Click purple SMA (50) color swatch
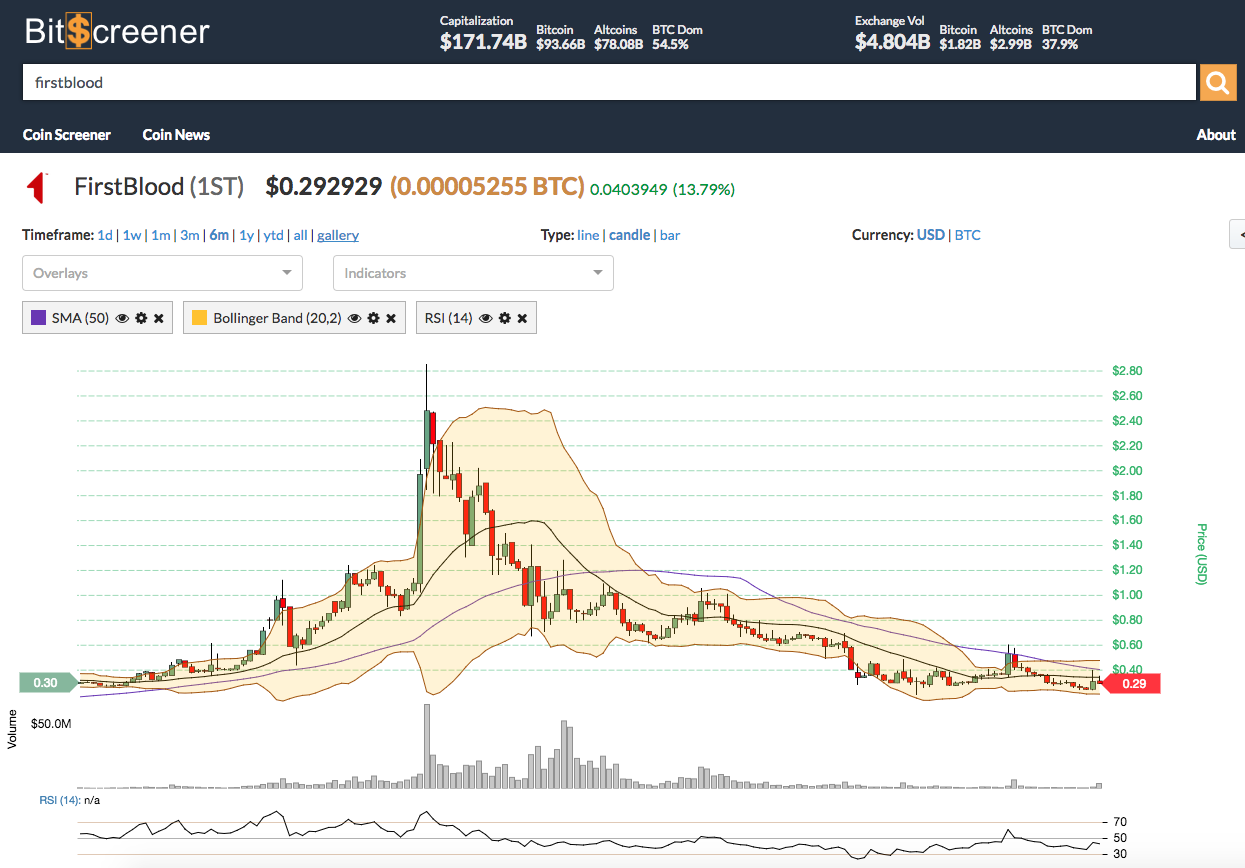This screenshot has height=868, width=1245. 39,318
